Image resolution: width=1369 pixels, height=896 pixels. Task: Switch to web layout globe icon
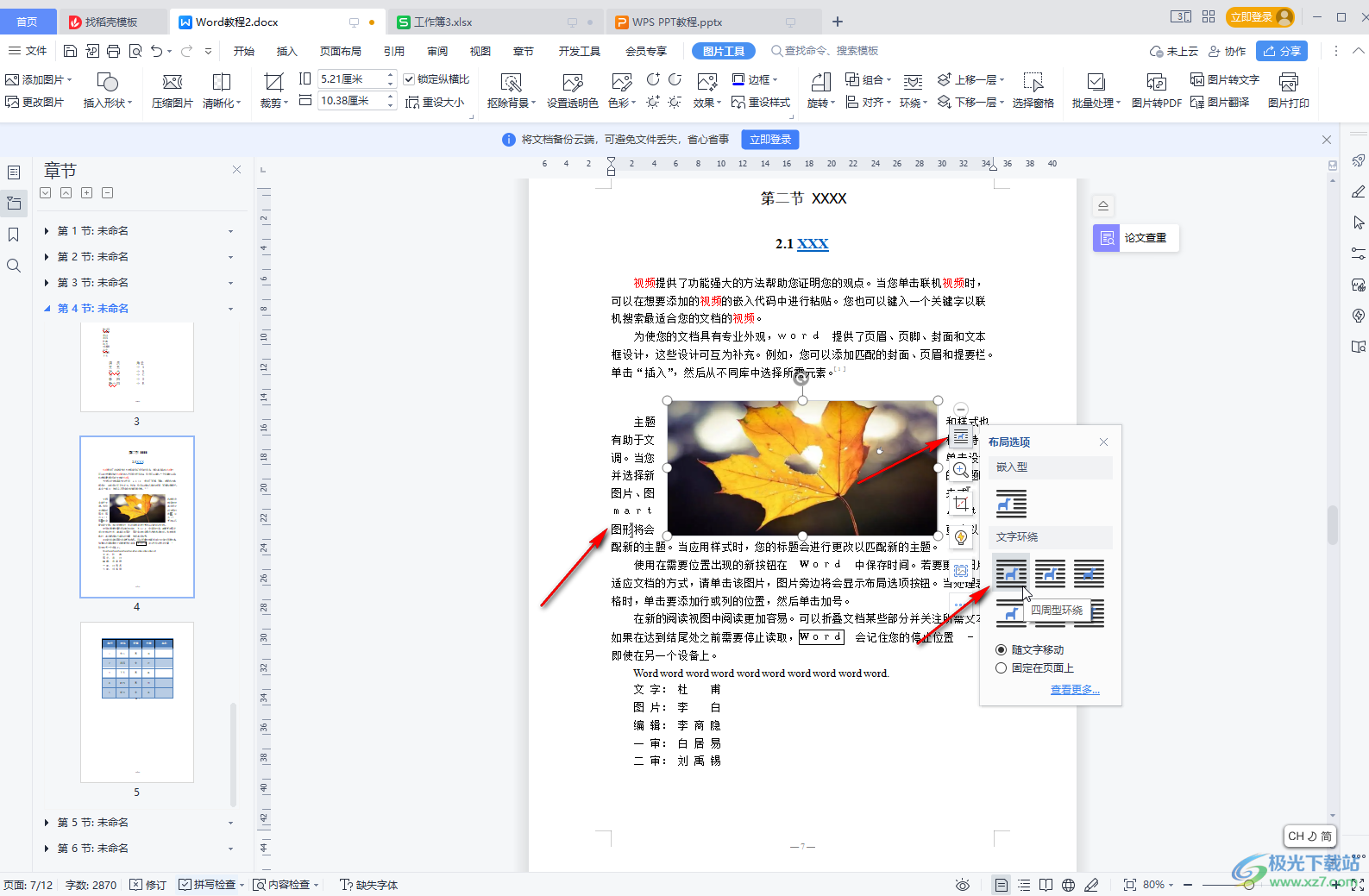tap(1068, 885)
